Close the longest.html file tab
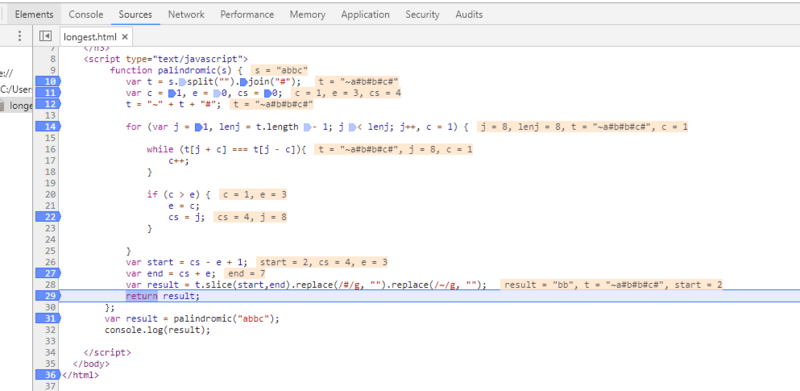Viewport: 800px width, 391px height. coord(124,37)
